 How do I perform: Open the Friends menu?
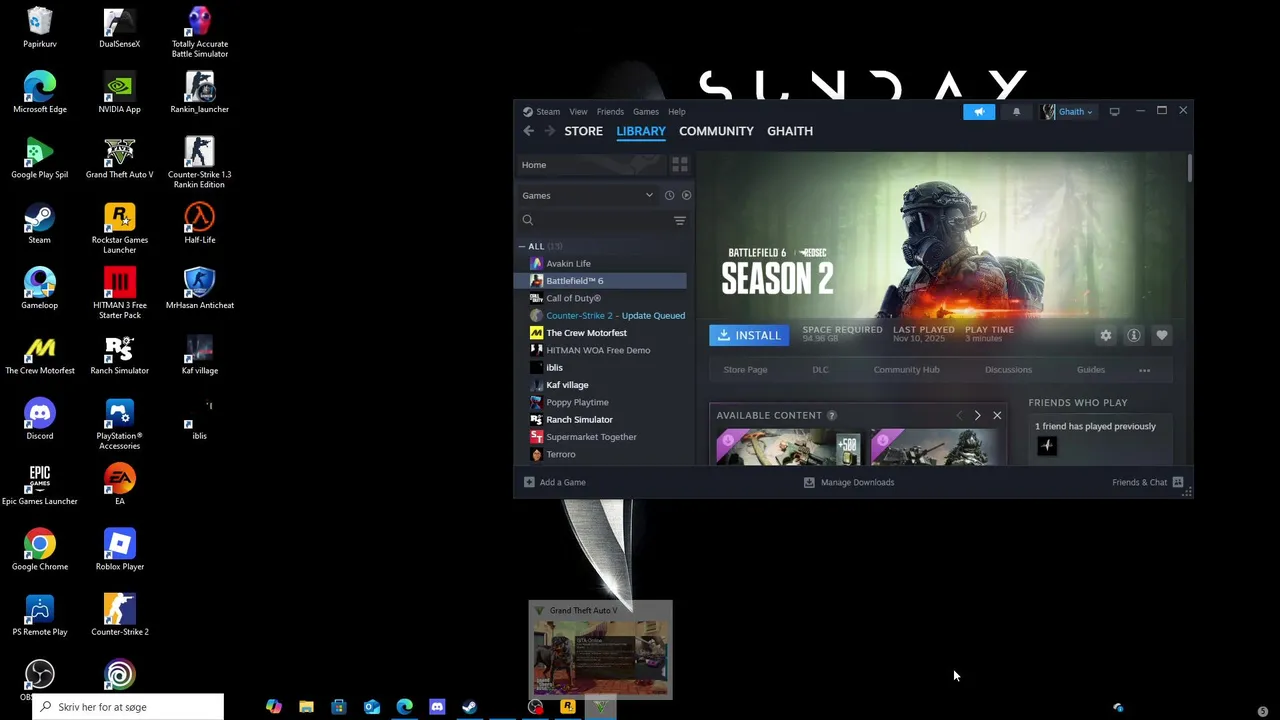(x=610, y=112)
